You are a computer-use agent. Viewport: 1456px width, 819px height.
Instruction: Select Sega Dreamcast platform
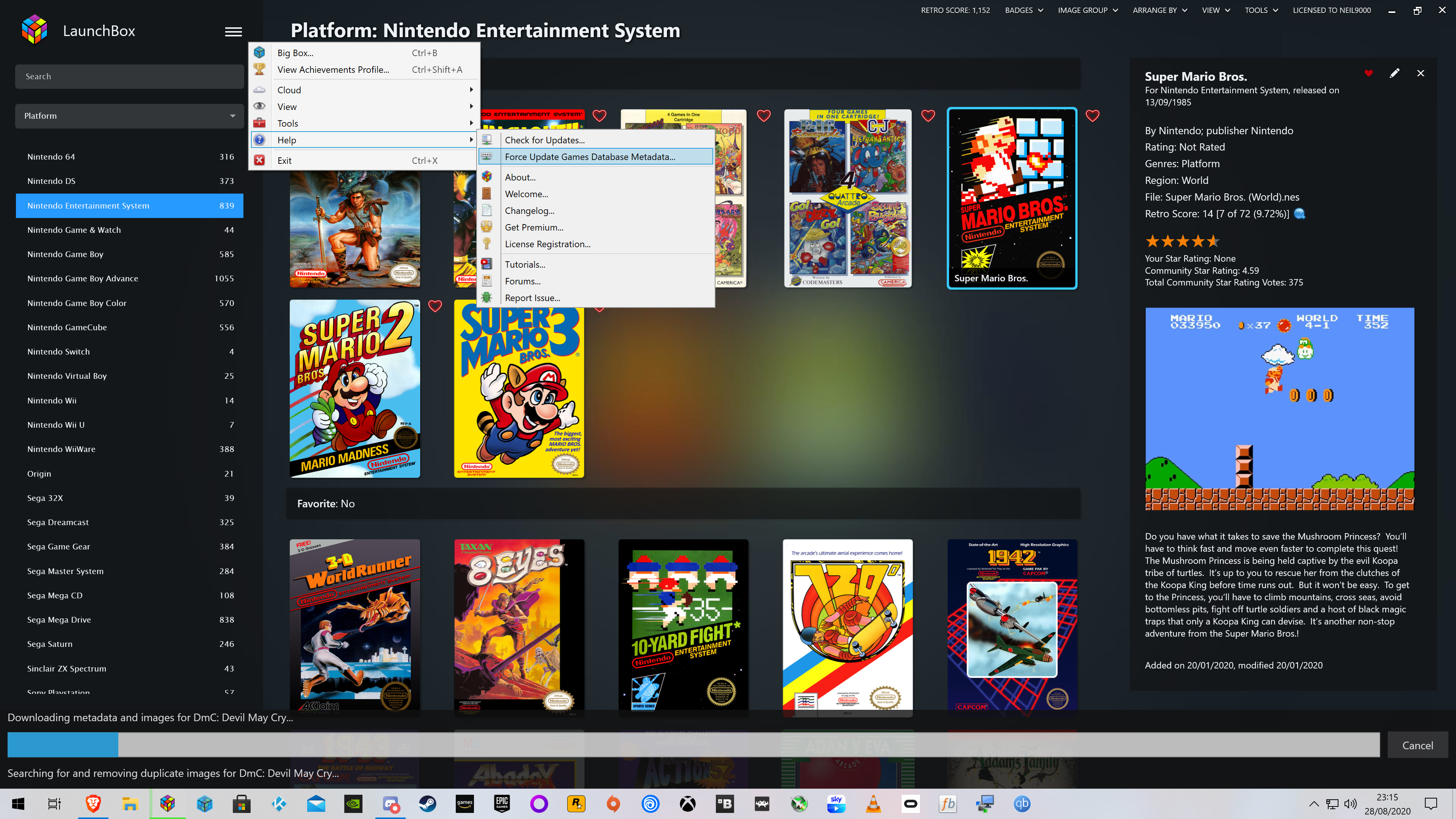[129, 522]
